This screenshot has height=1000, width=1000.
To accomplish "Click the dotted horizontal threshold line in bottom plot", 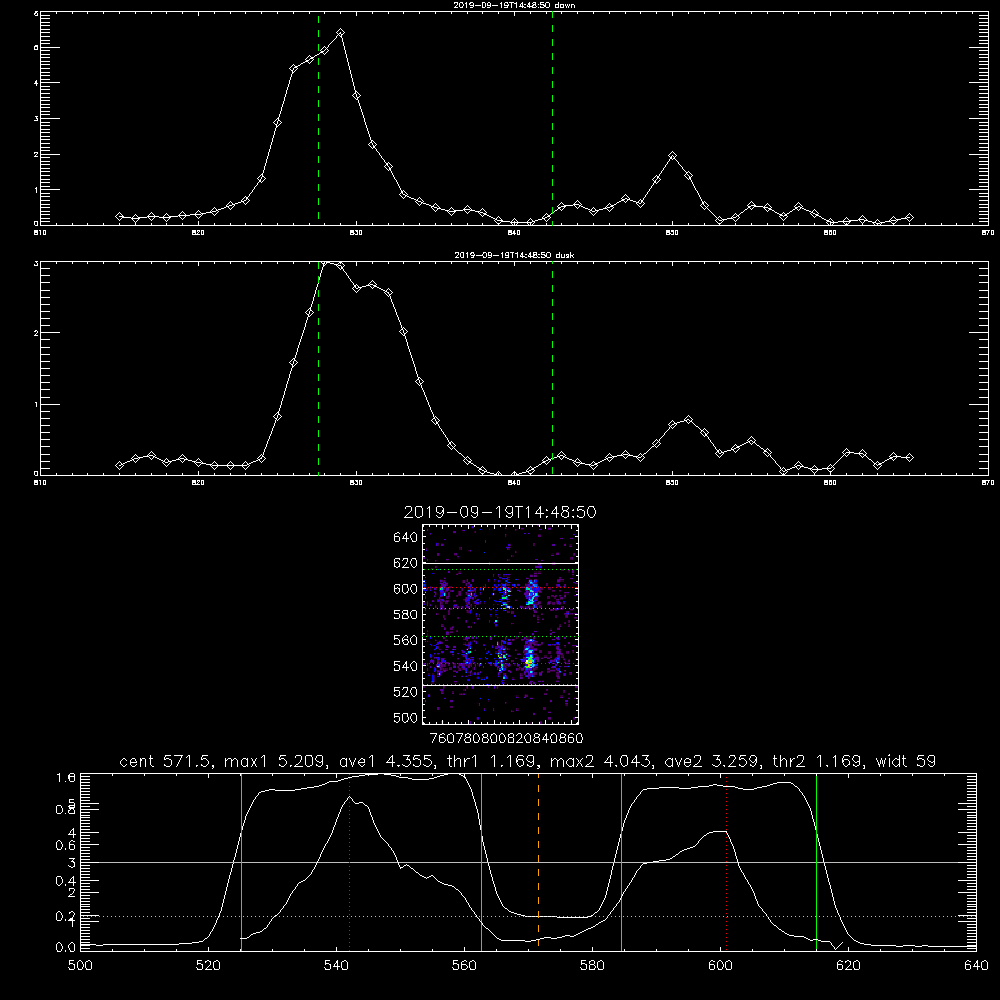I will 528,916.
